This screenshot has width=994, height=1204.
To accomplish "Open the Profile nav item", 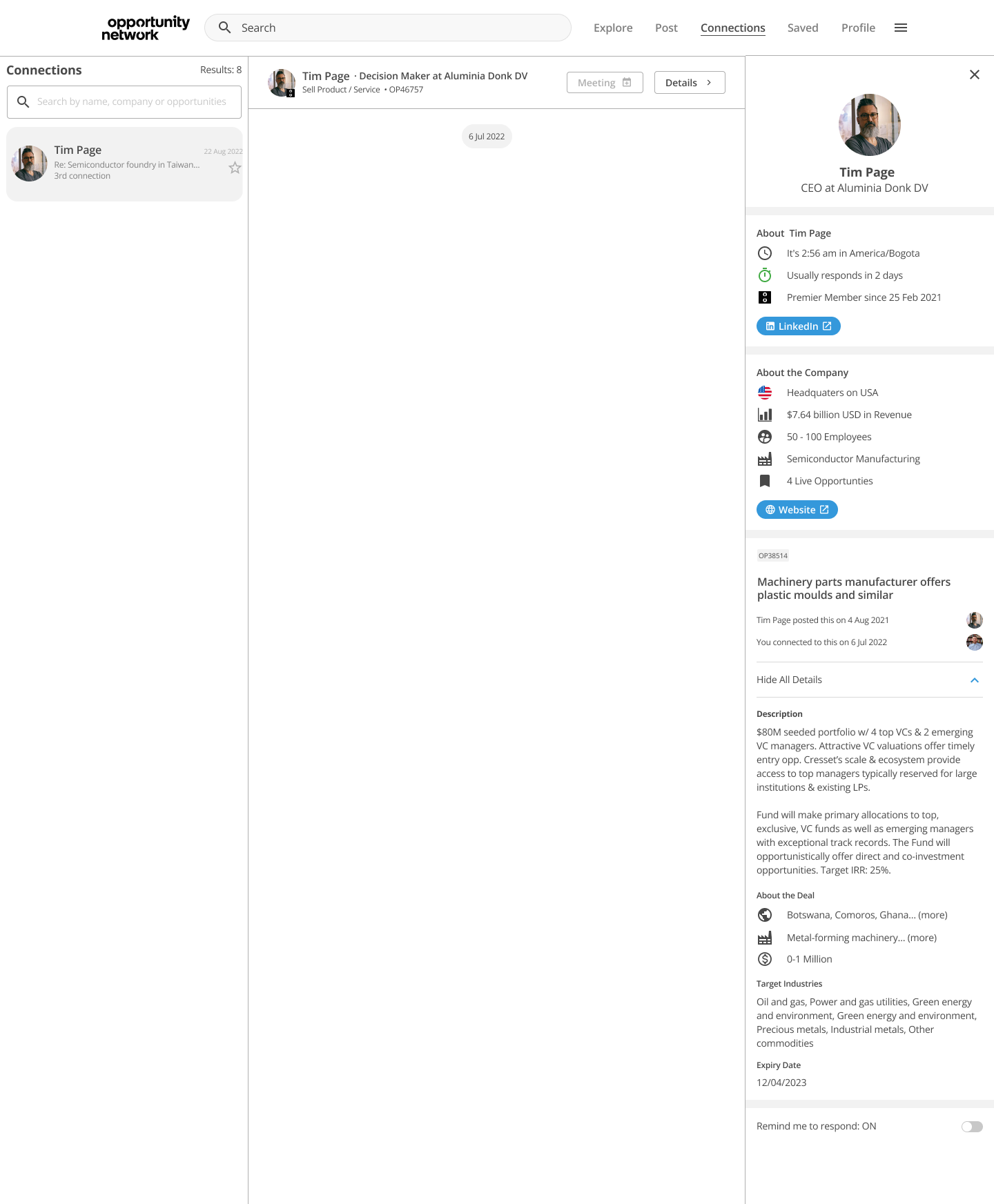I will pos(858,28).
